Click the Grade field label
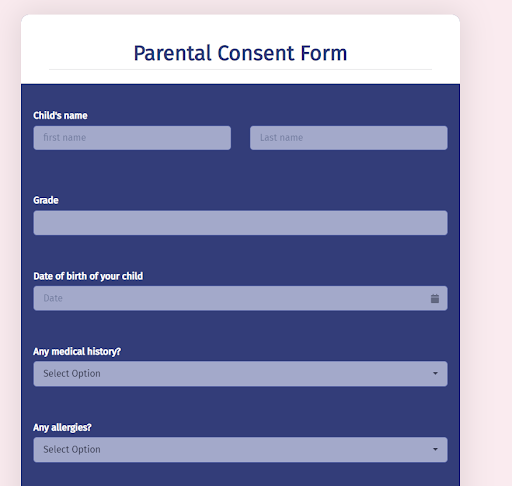The image size is (512, 486). 46,200
